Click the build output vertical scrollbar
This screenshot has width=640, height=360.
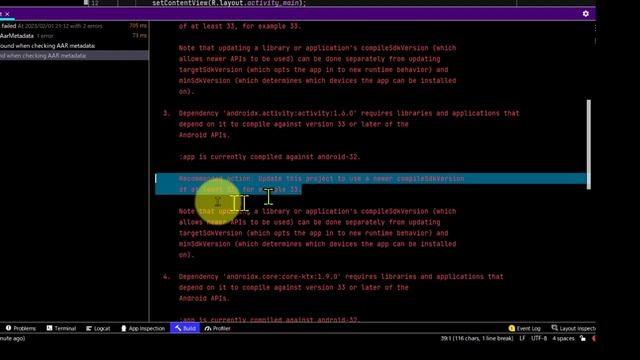(x=589, y=144)
